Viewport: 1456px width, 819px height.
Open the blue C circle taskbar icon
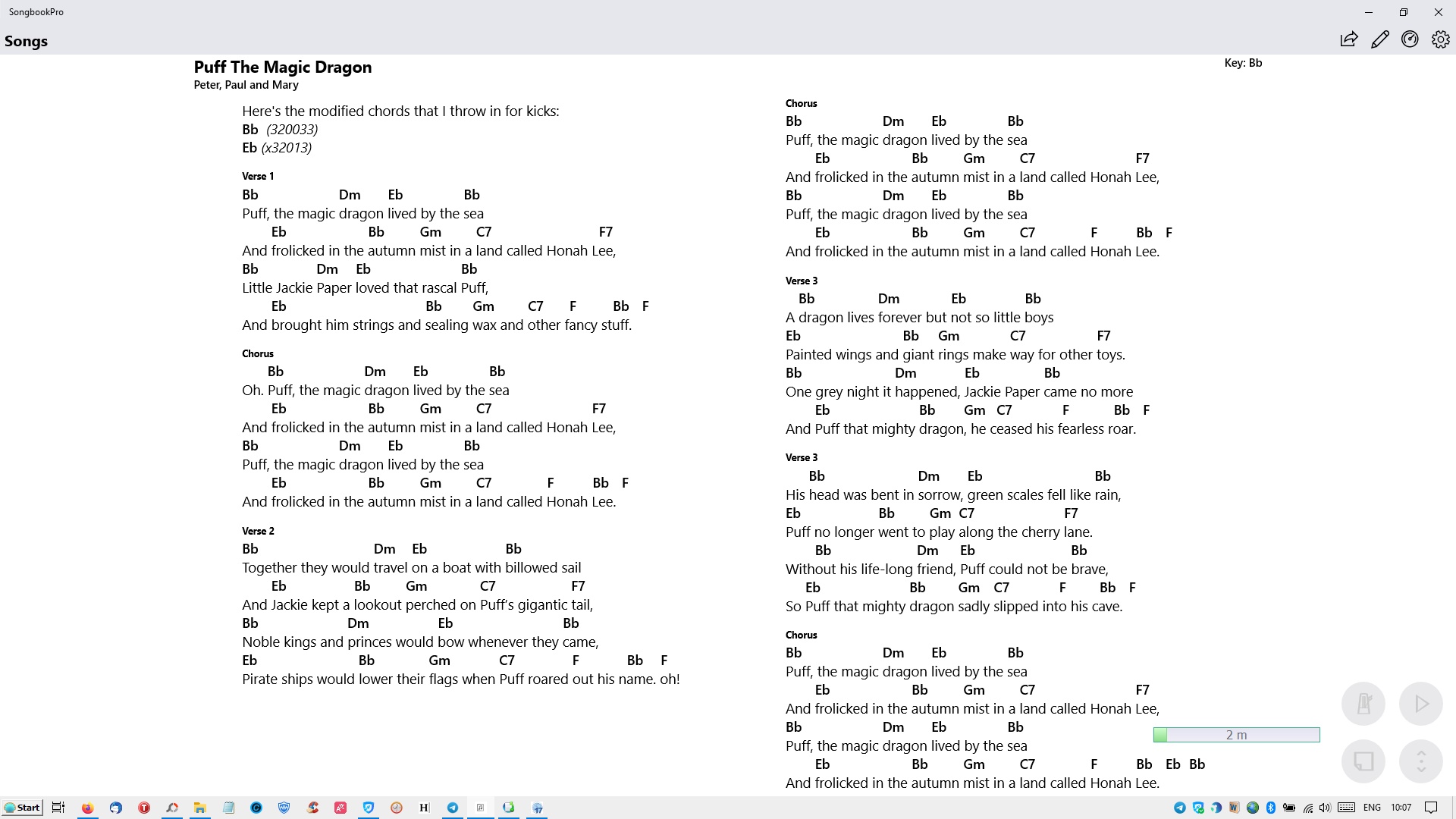point(256,808)
